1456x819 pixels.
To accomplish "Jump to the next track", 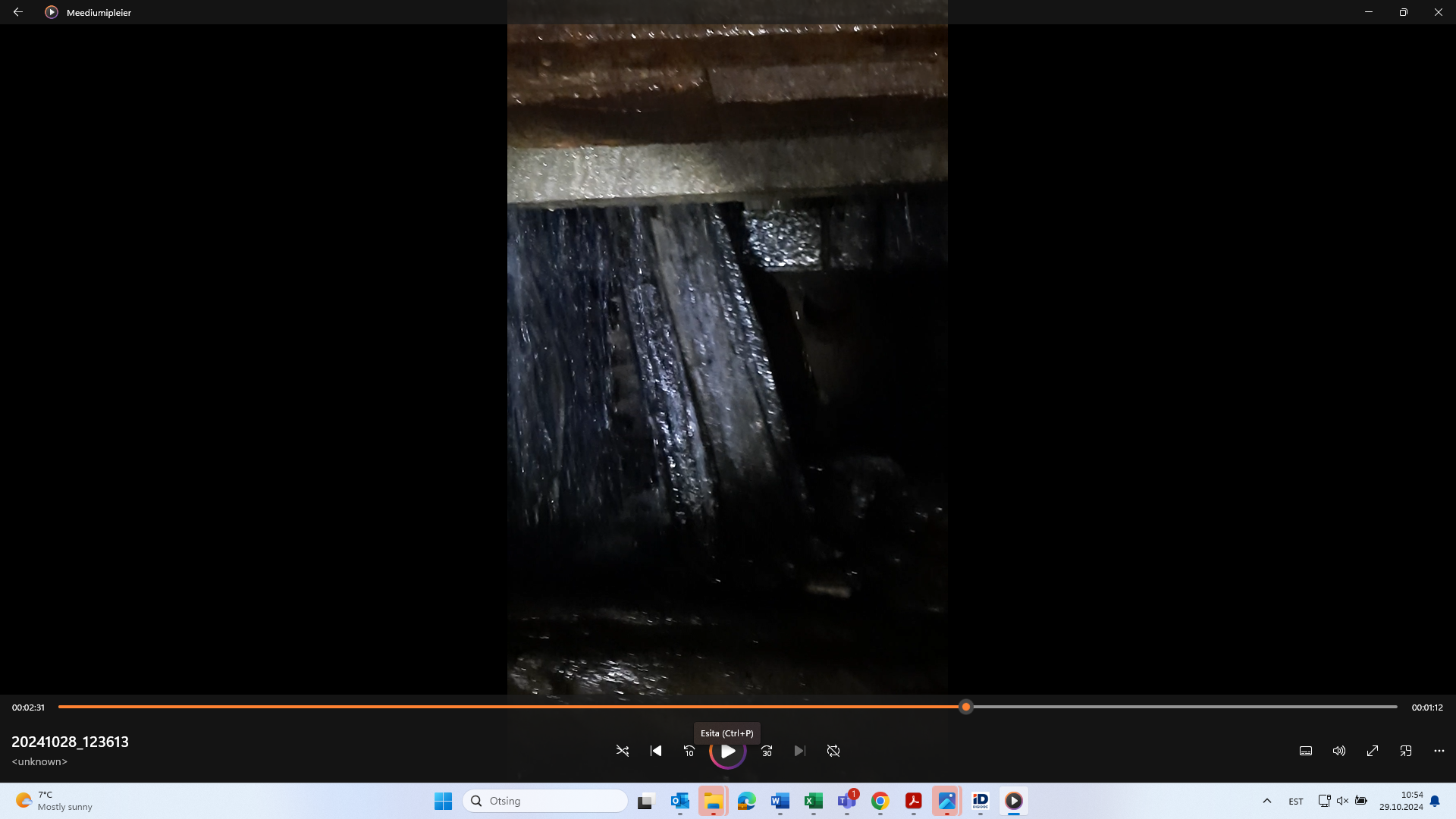I will click(x=800, y=751).
